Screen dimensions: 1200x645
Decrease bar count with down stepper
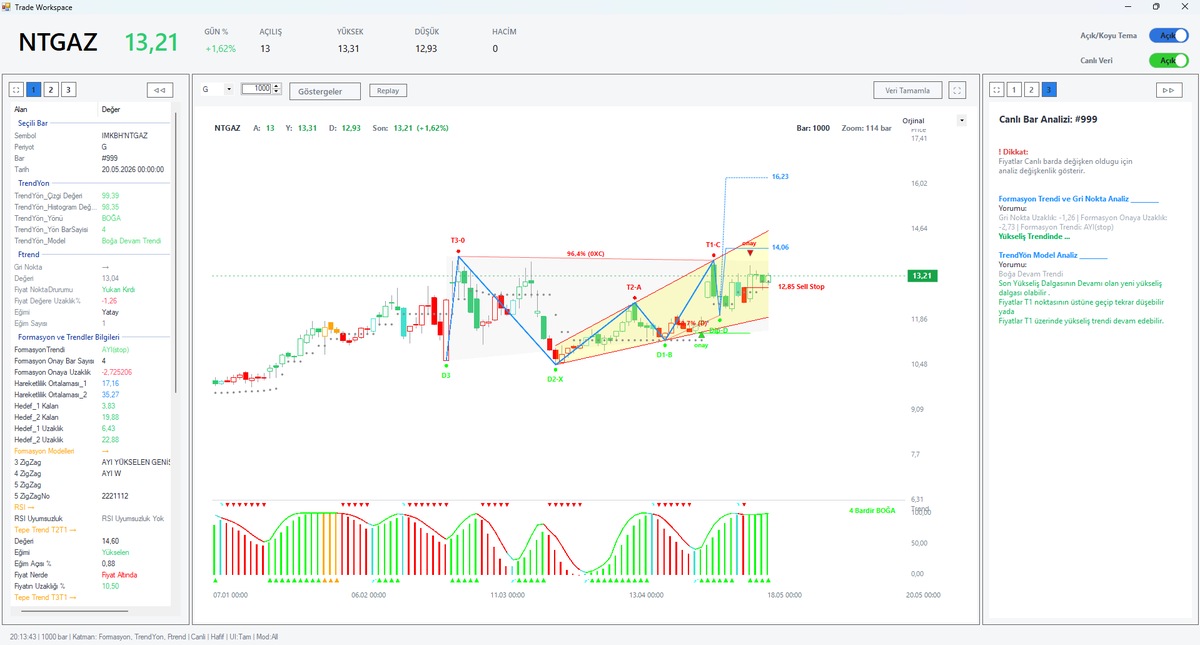[x=277, y=92]
